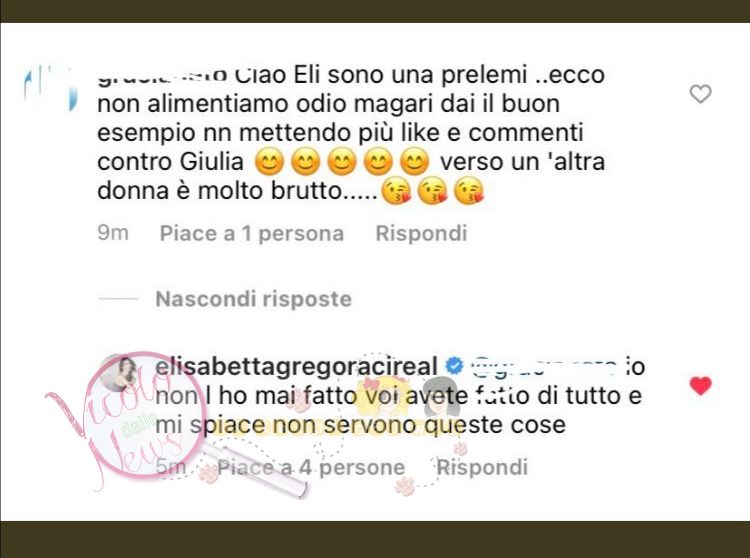Like the first comment with the outlined heart
Viewport: 750px width, 558px height.
(700, 94)
